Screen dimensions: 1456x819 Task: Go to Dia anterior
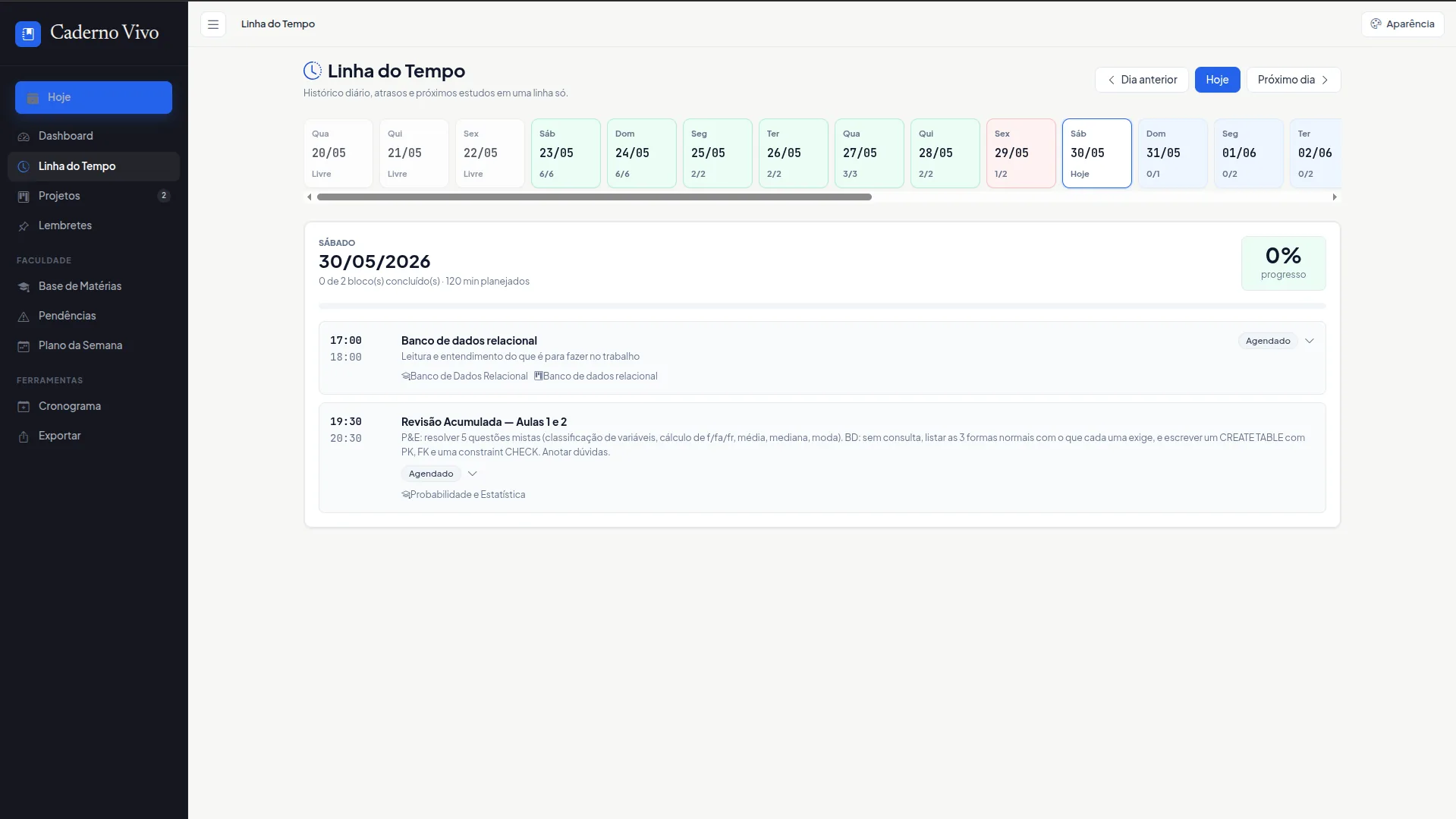(x=1141, y=80)
